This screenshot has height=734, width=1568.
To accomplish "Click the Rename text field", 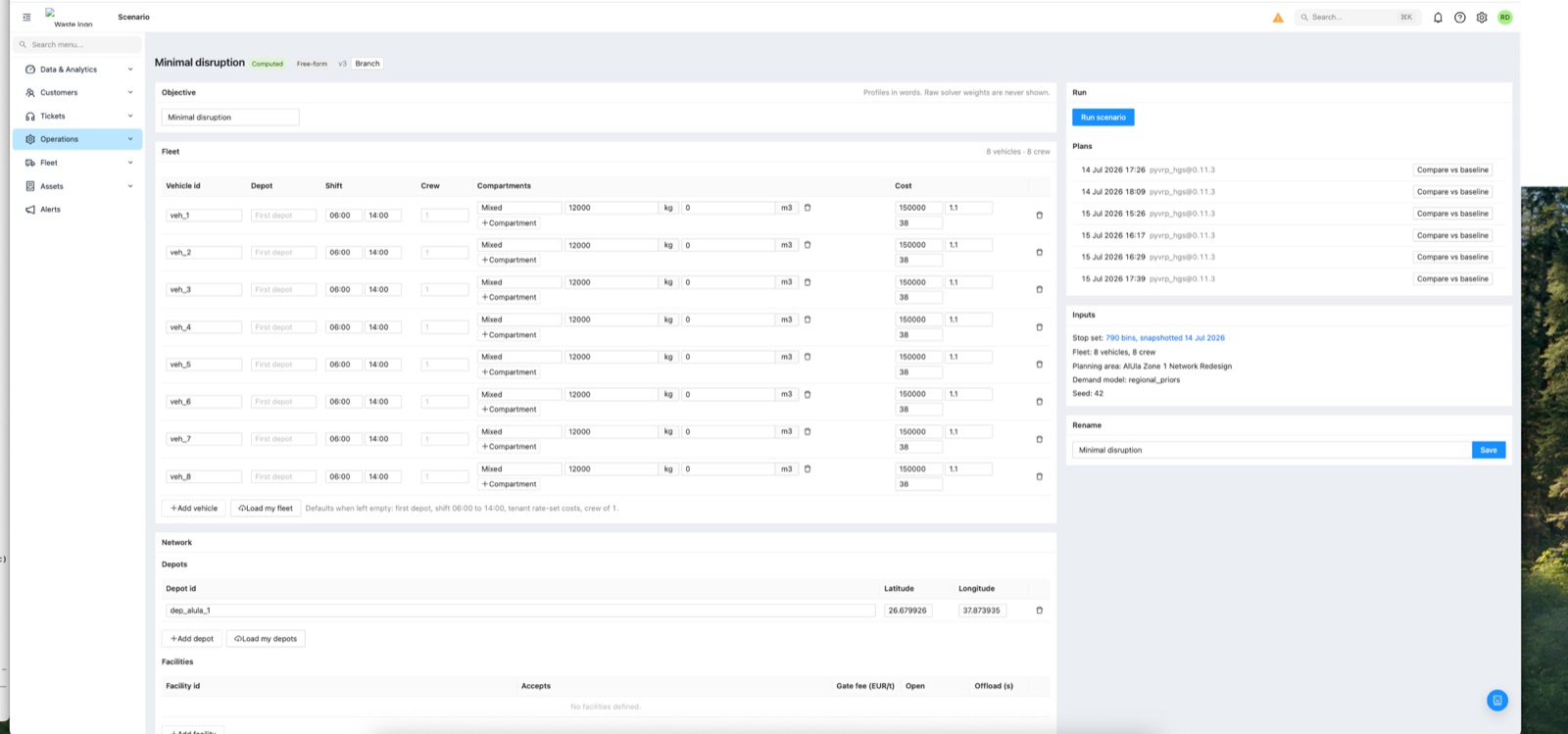I will 1272,450.
